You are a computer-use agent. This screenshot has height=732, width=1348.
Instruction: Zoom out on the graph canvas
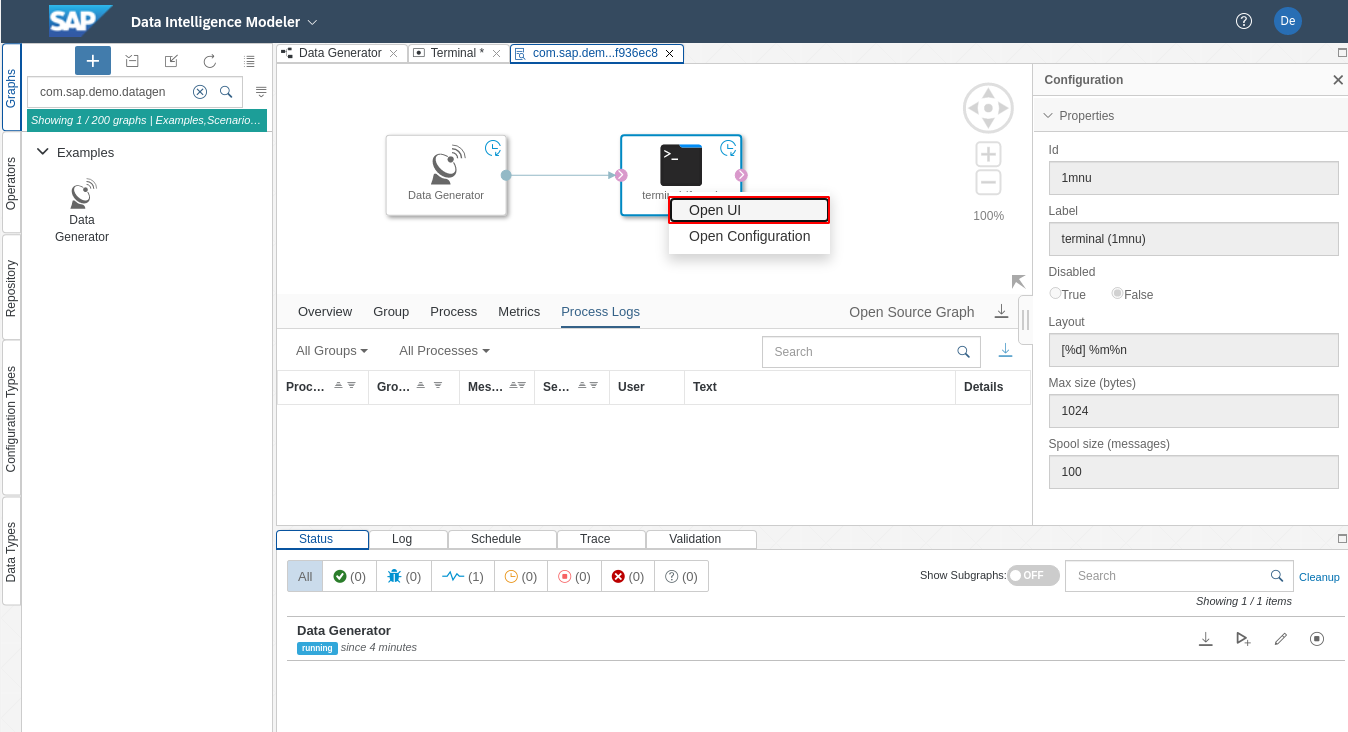coord(988,182)
